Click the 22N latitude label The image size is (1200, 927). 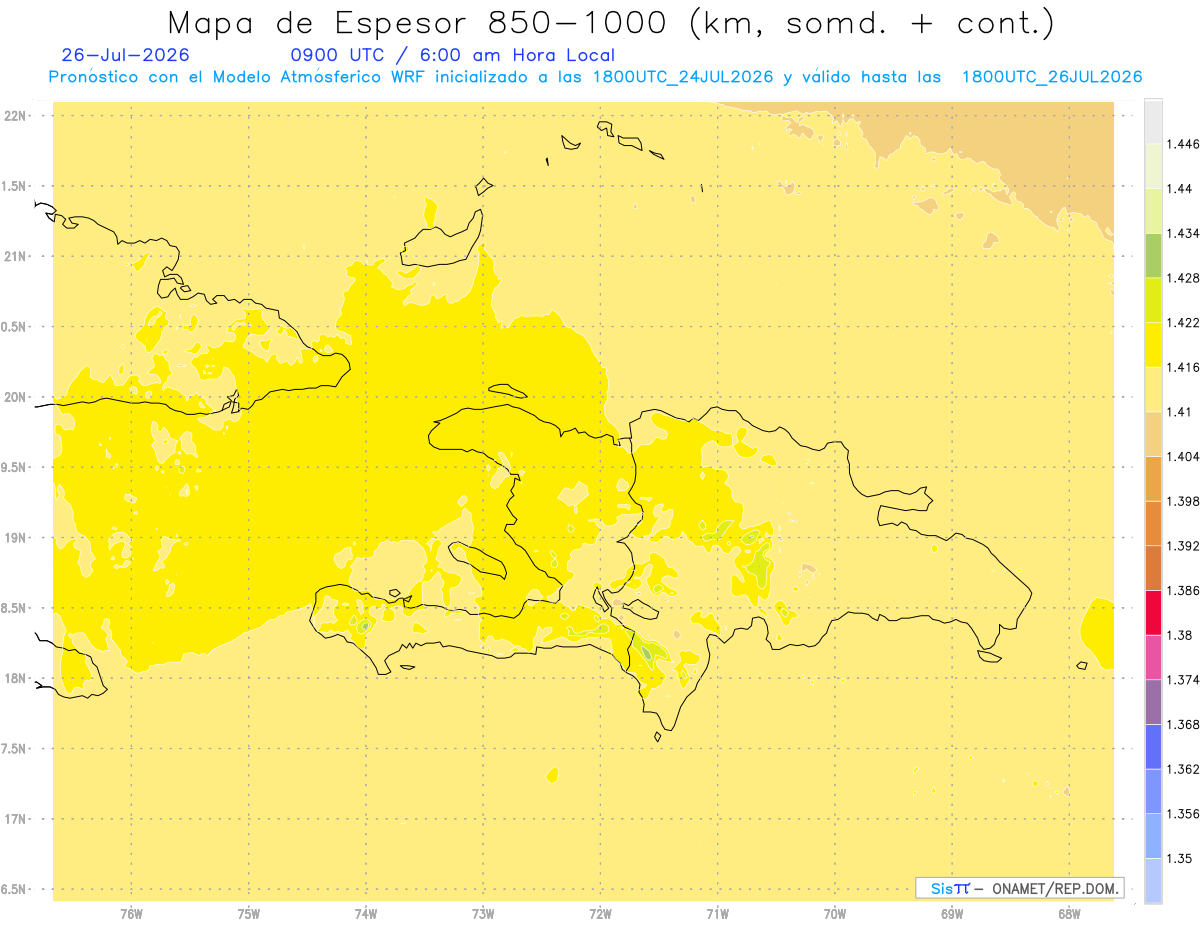tap(15, 115)
